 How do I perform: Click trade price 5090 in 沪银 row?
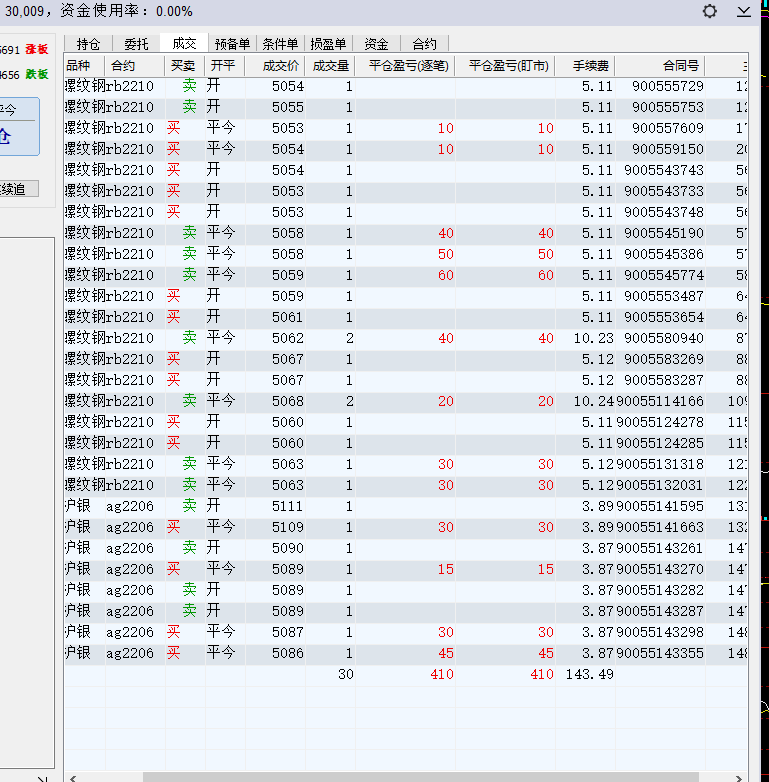(x=288, y=548)
